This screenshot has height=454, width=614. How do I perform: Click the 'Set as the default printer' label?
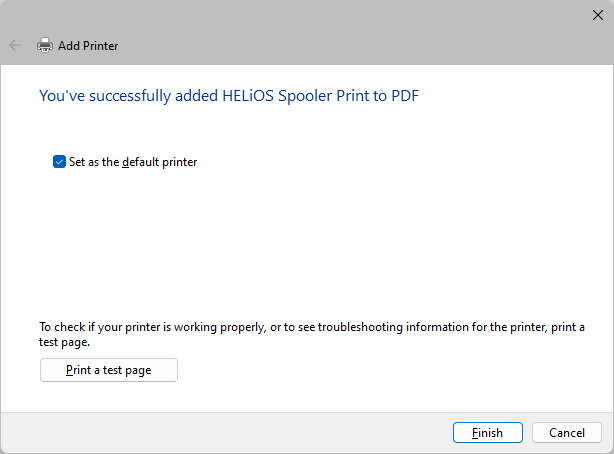click(x=133, y=162)
